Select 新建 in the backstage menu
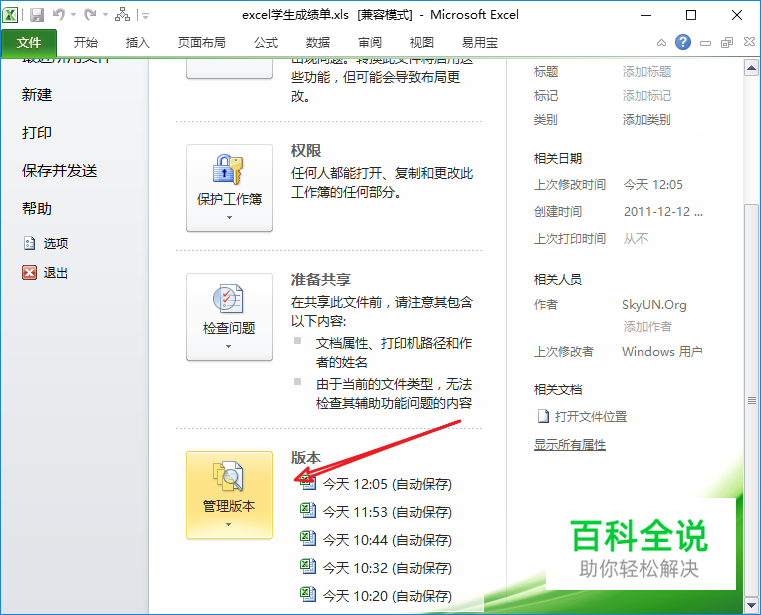 pos(37,95)
